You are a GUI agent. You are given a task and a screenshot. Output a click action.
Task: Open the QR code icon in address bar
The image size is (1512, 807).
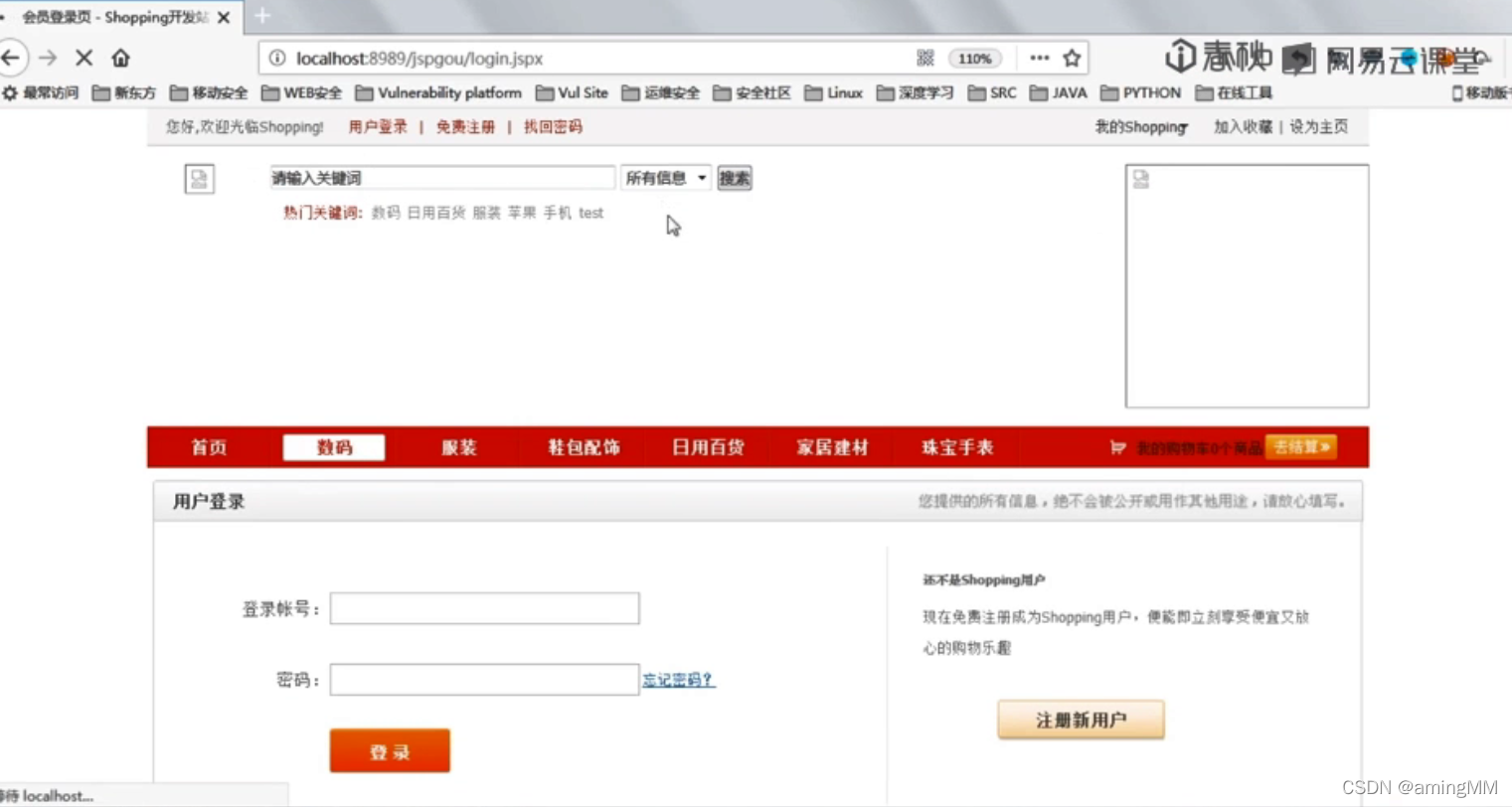point(925,59)
